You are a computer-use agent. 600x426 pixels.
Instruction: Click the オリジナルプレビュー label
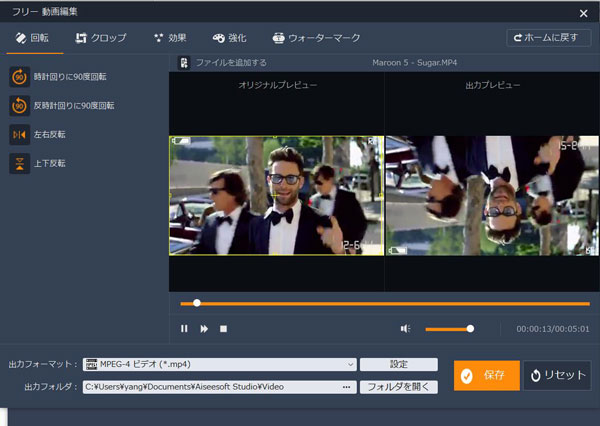point(278,85)
